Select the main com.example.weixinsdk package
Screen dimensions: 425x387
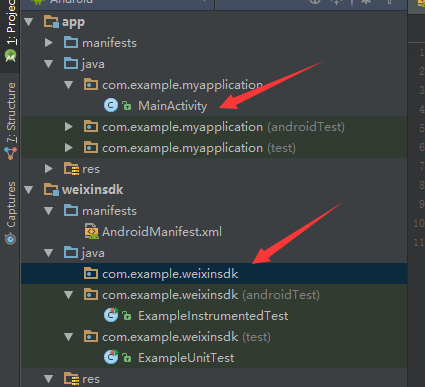[x=170, y=274]
